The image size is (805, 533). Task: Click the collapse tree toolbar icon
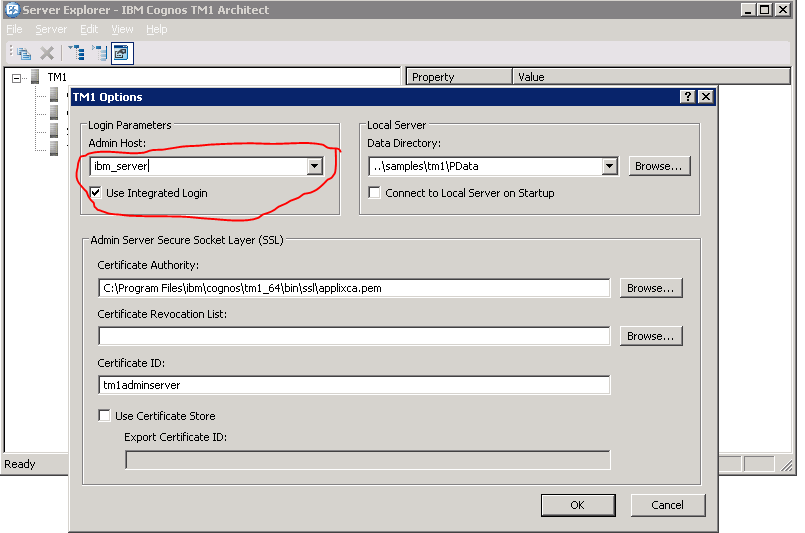(x=99, y=53)
